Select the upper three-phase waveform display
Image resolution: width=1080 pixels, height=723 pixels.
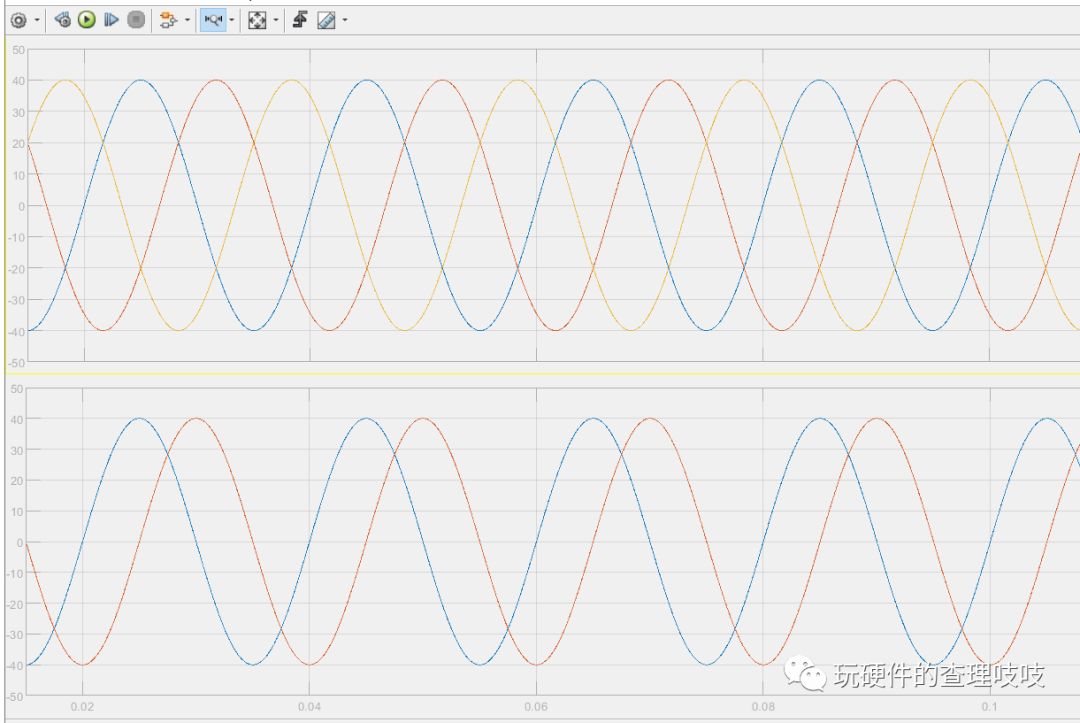554,205
